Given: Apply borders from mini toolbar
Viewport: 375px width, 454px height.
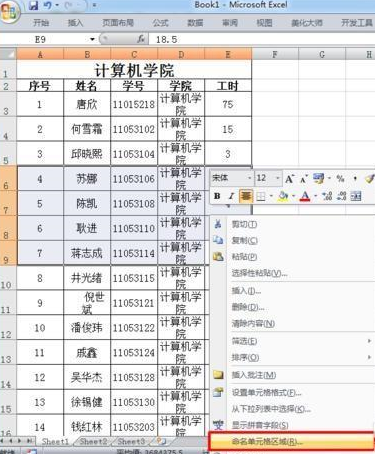Looking at the screenshot, I should point(261,196).
